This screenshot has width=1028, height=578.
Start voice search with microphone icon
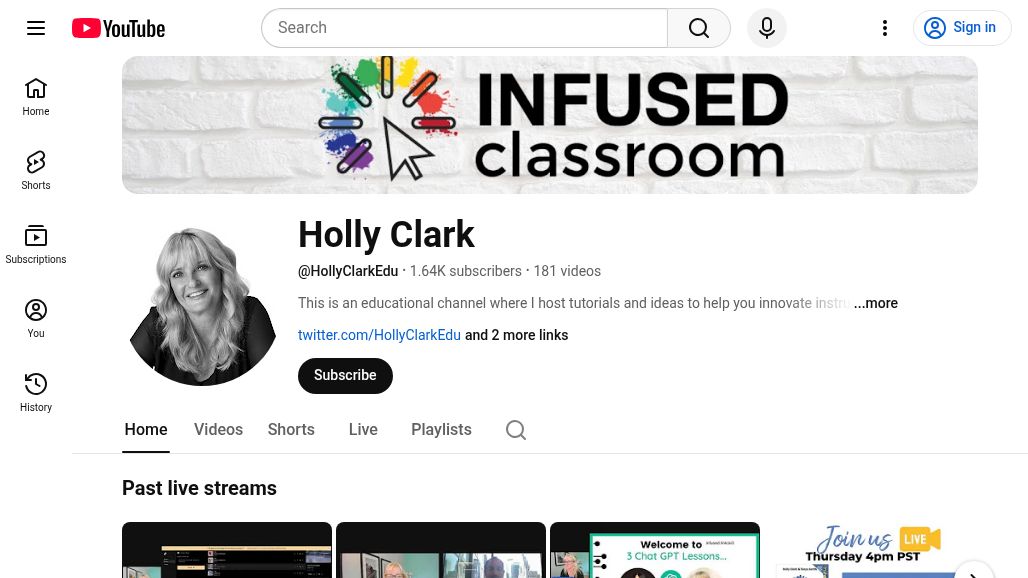click(767, 28)
